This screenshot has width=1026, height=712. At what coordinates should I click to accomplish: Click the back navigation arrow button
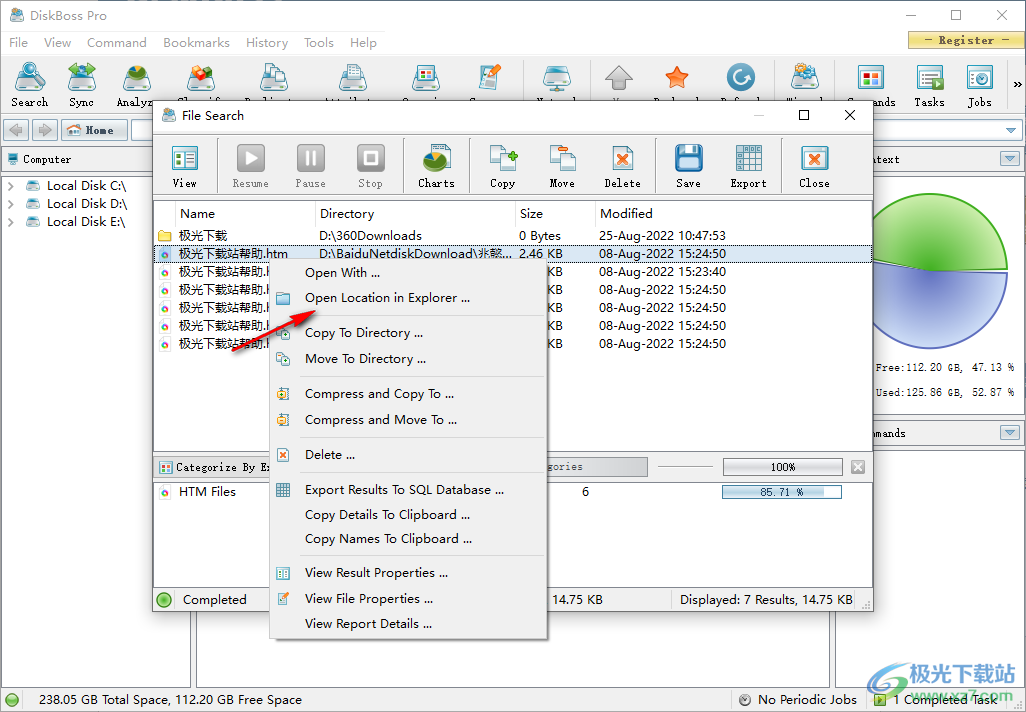tap(16, 130)
